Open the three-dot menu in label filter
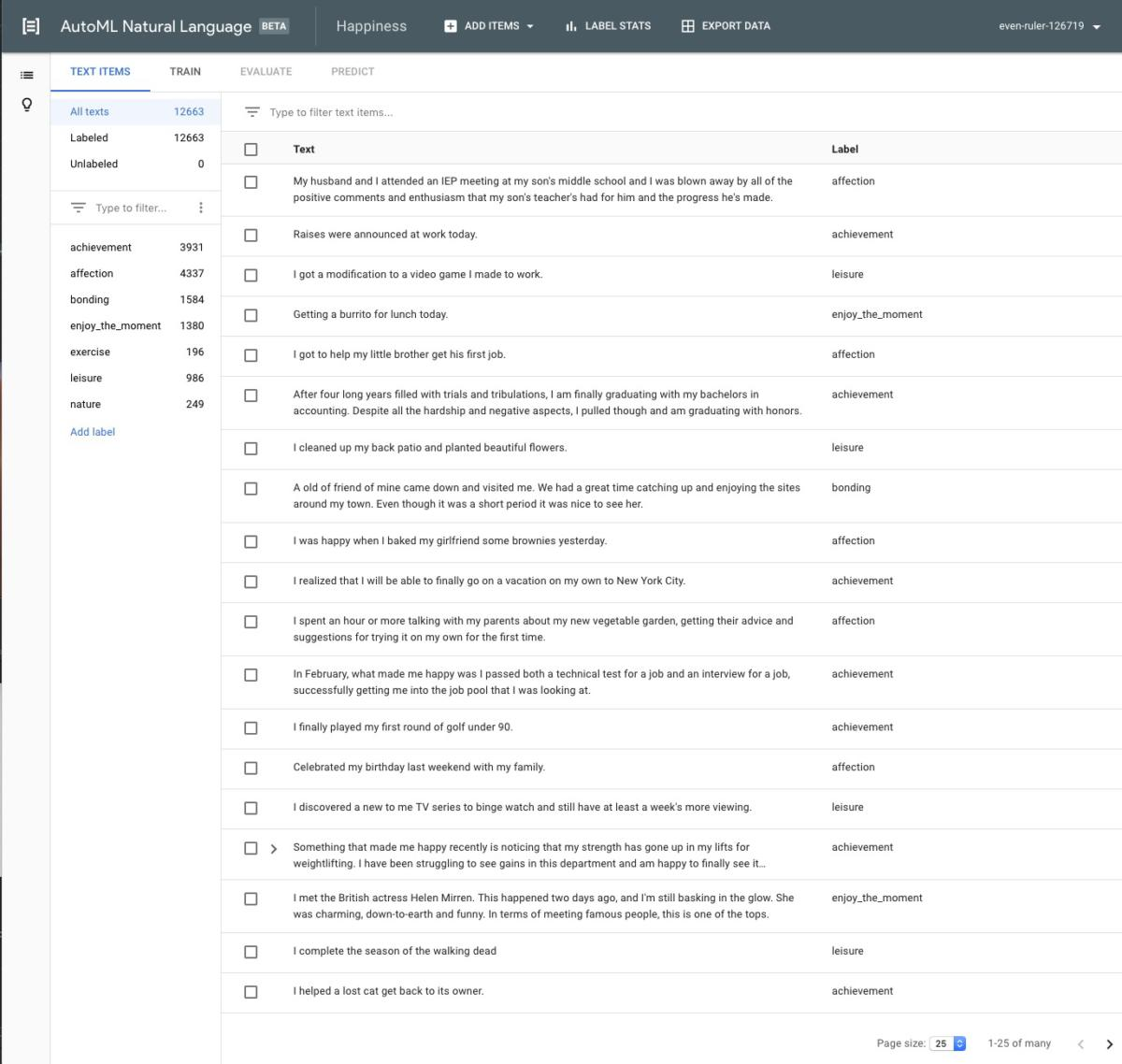The image size is (1122, 1064). tap(201, 208)
